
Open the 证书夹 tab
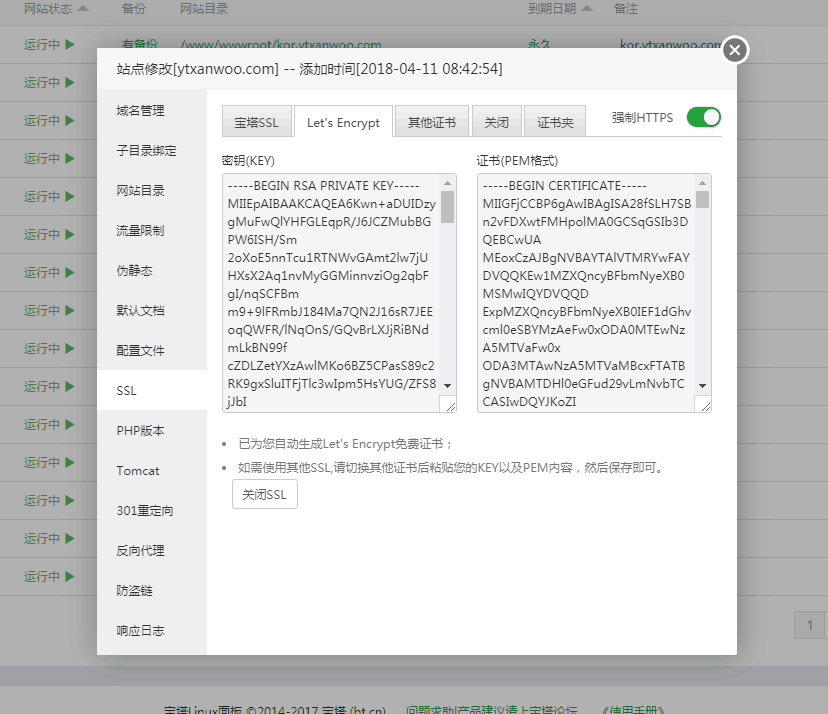(x=555, y=123)
